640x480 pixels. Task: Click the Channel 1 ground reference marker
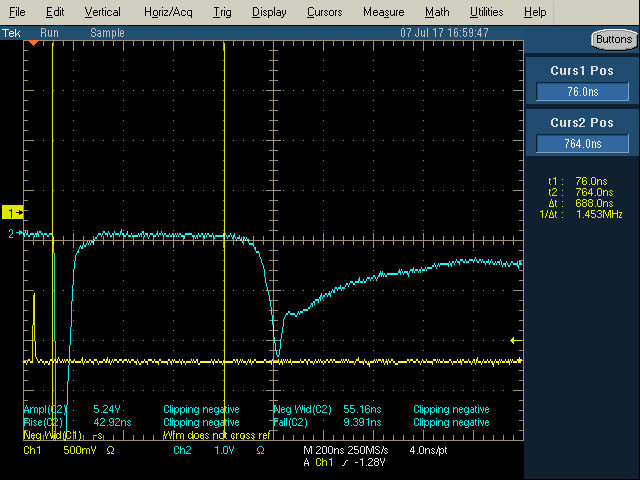(x=13, y=212)
